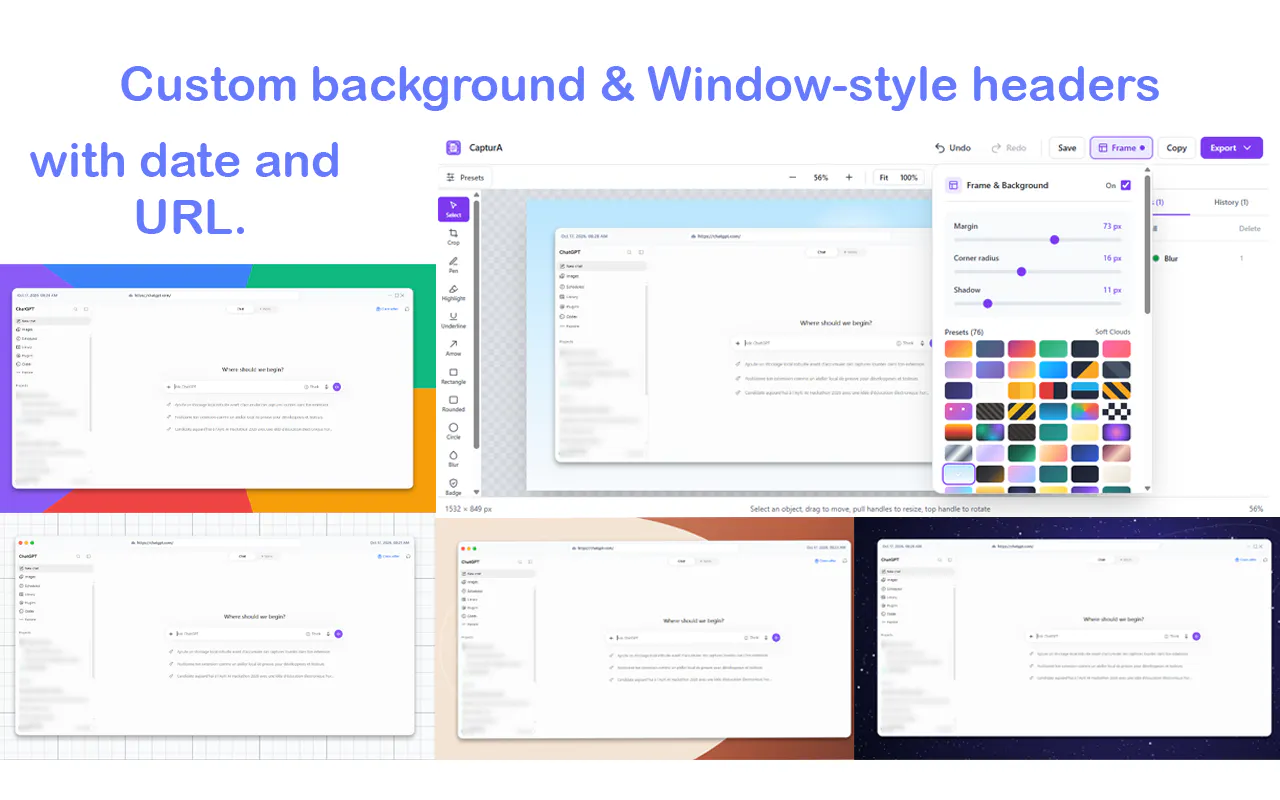Click the tool list scroll-down arrow
Image resolution: width=1280 pixels, height=800 pixels.
(476, 492)
